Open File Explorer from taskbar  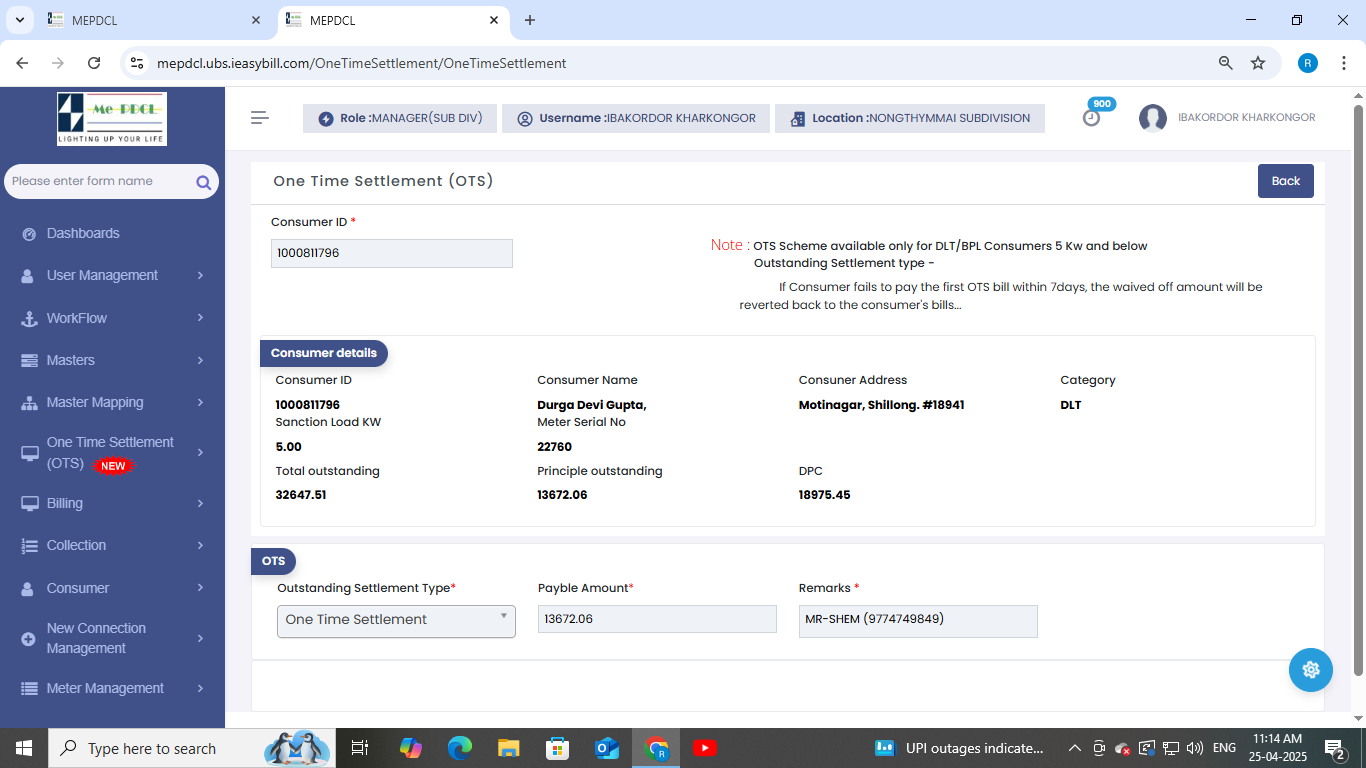tap(508, 748)
